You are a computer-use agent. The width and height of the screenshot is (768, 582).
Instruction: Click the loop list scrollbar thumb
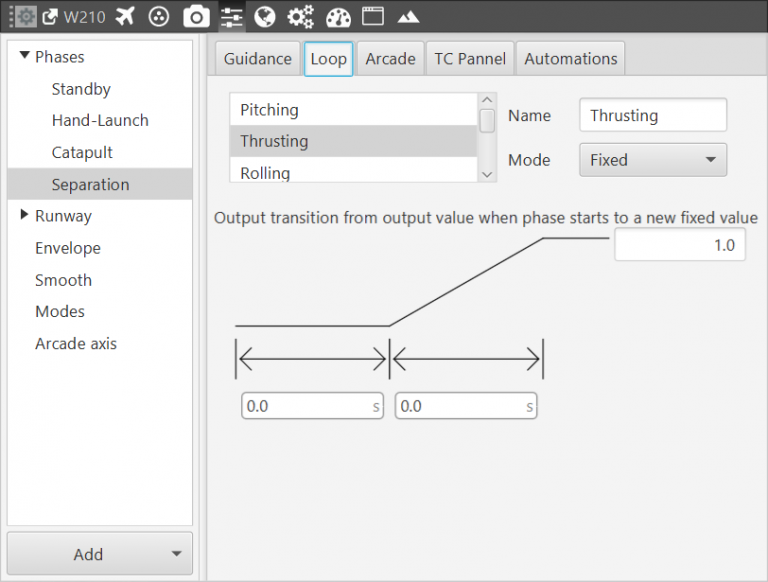[x=487, y=121]
